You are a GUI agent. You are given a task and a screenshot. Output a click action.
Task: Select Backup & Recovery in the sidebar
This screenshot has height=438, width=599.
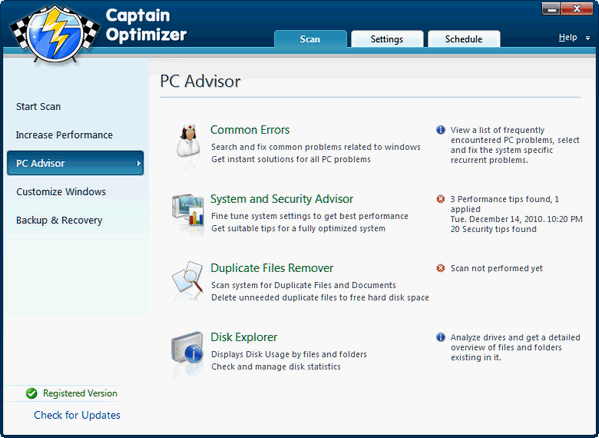coord(59,220)
